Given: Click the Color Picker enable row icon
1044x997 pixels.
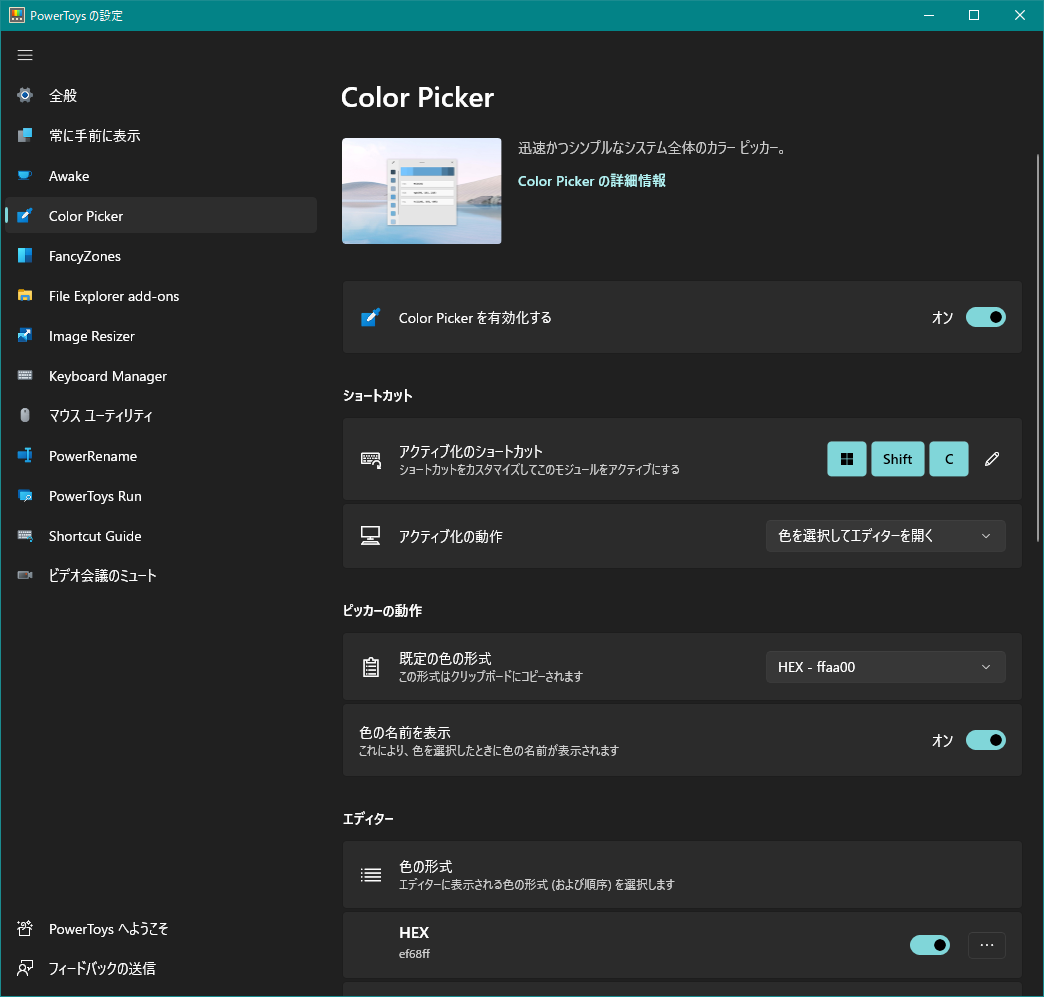Looking at the screenshot, I should pos(370,318).
